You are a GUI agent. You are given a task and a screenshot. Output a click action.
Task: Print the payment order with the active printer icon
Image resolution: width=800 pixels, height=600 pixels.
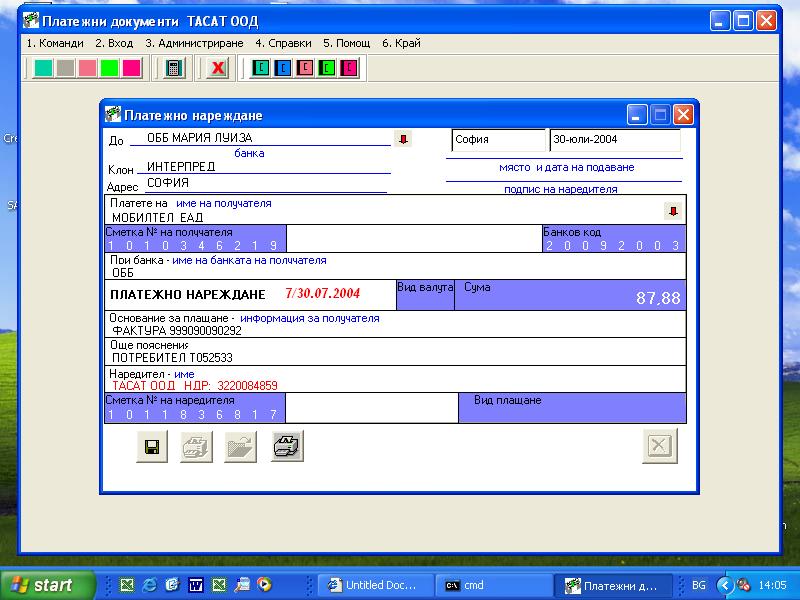point(287,446)
